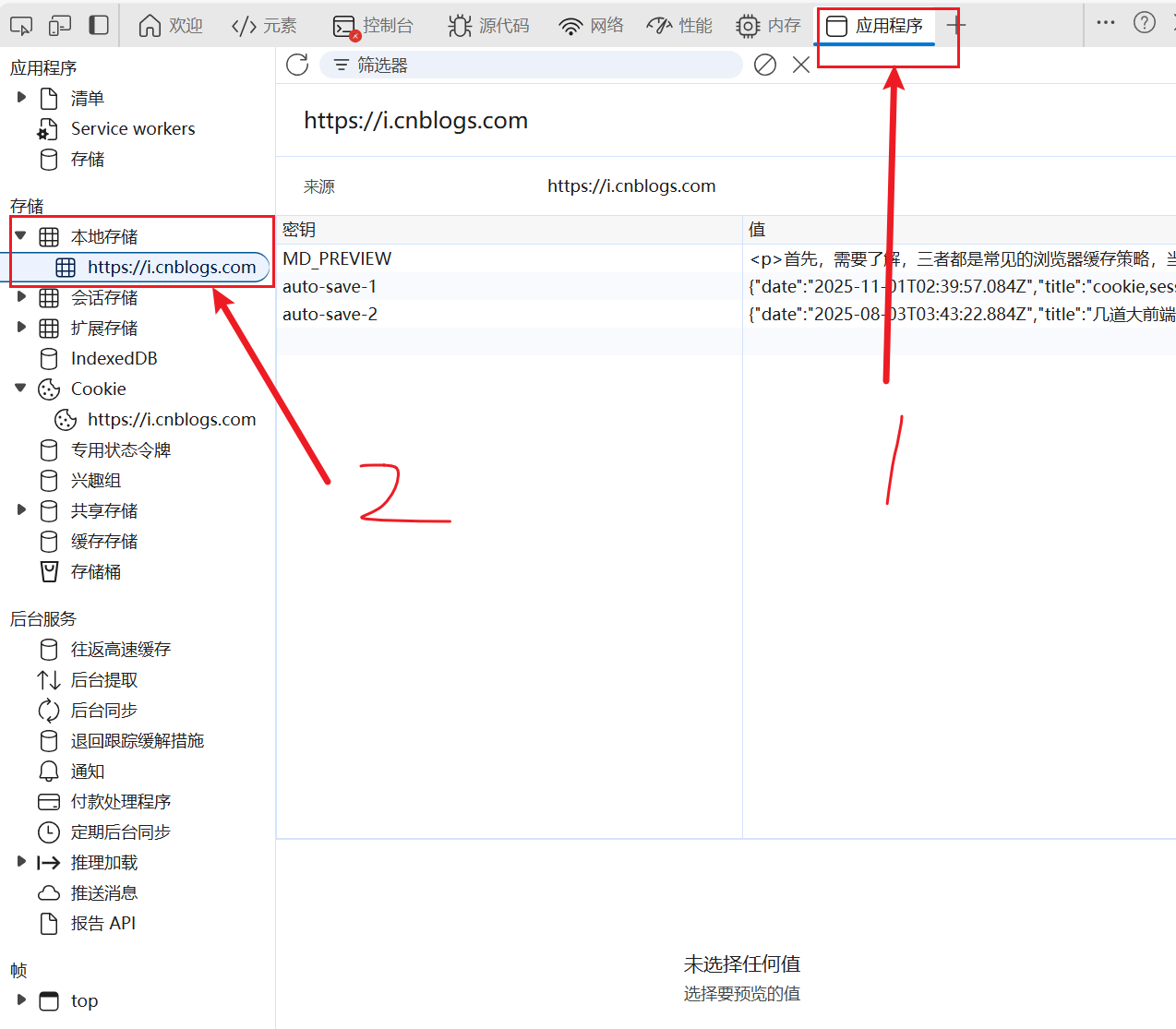1176x1029 pixels.
Task: Click the 存储桶 shield icon
Action: (x=49, y=571)
